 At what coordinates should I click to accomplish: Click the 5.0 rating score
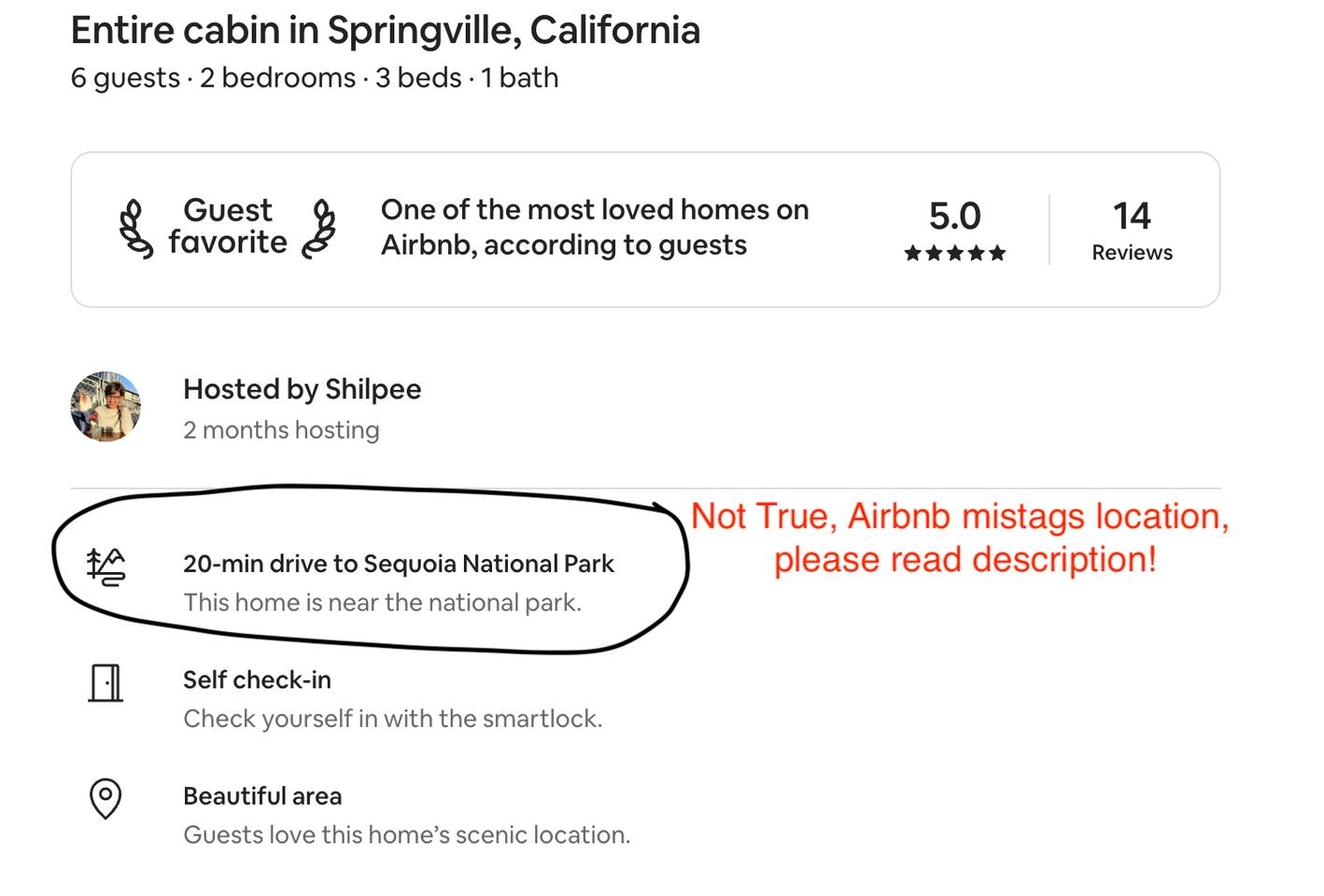pos(954,216)
